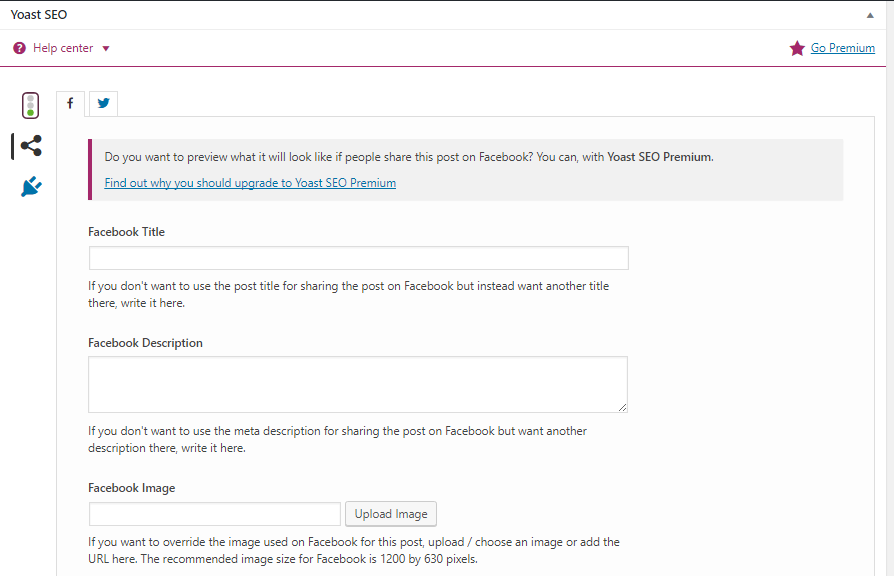The image size is (894, 576).
Task: Switch to the Facebook tab
Action: 70,103
